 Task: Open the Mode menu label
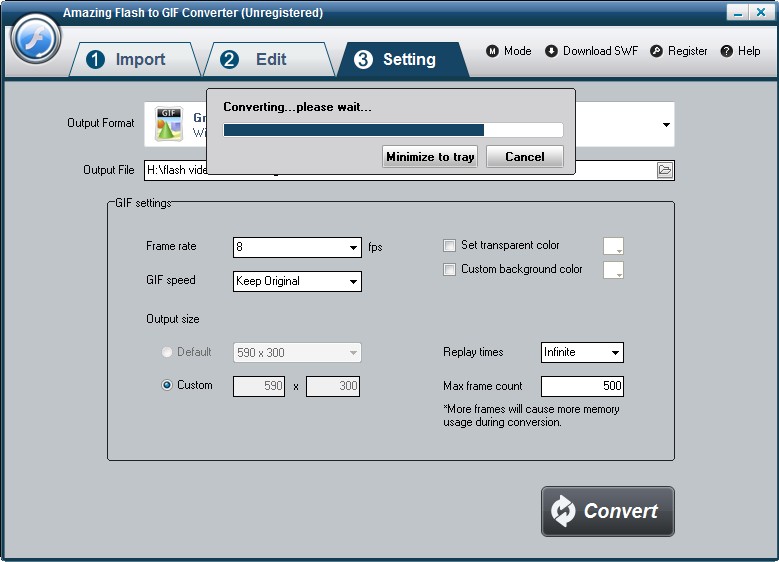click(517, 51)
